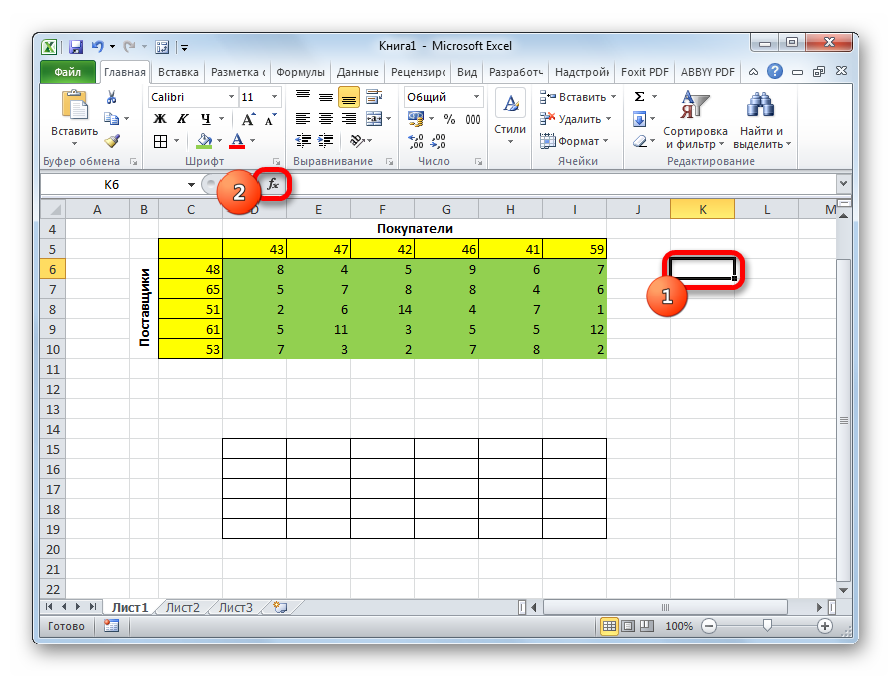Save the workbook with the floppy disk icon
The image size is (892, 677).
pyautogui.click(x=76, y=46)
